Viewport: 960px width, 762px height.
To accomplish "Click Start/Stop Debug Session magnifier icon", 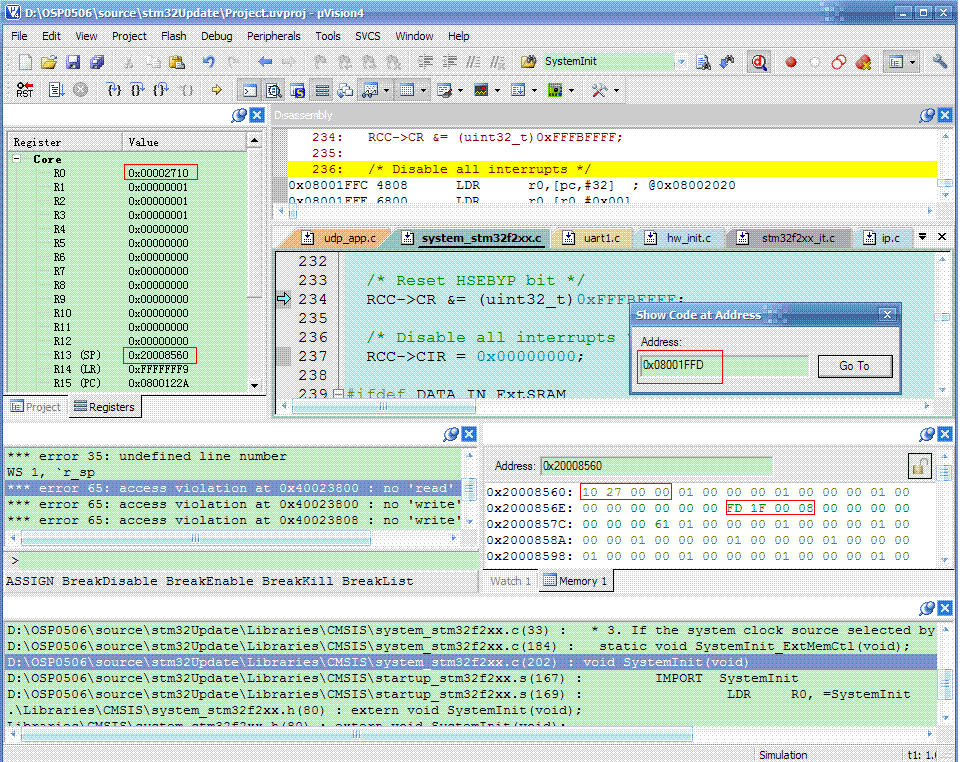I will click(x=759, y=62).
